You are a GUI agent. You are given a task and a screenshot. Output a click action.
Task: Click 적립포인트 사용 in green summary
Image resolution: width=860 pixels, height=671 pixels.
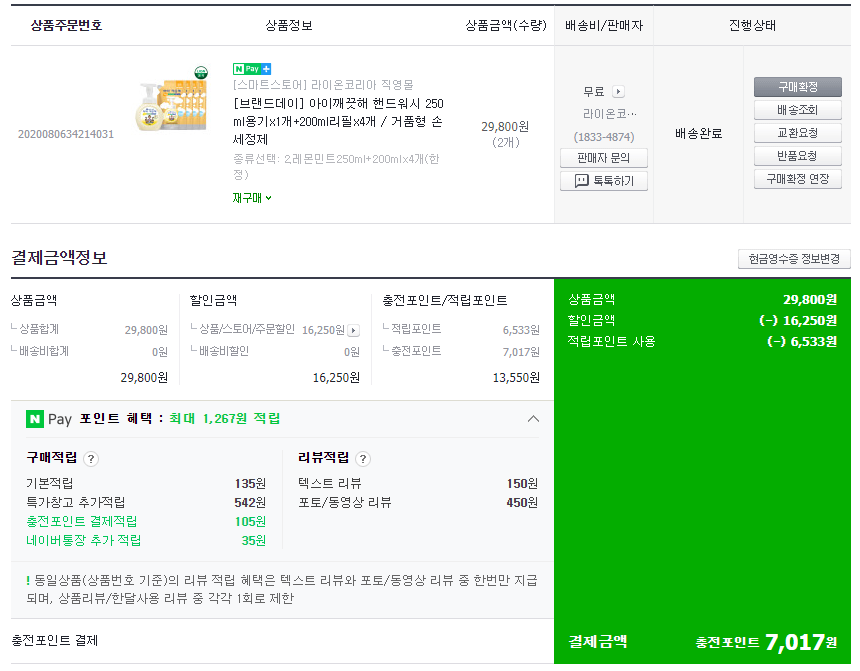(x=612, y=342)
